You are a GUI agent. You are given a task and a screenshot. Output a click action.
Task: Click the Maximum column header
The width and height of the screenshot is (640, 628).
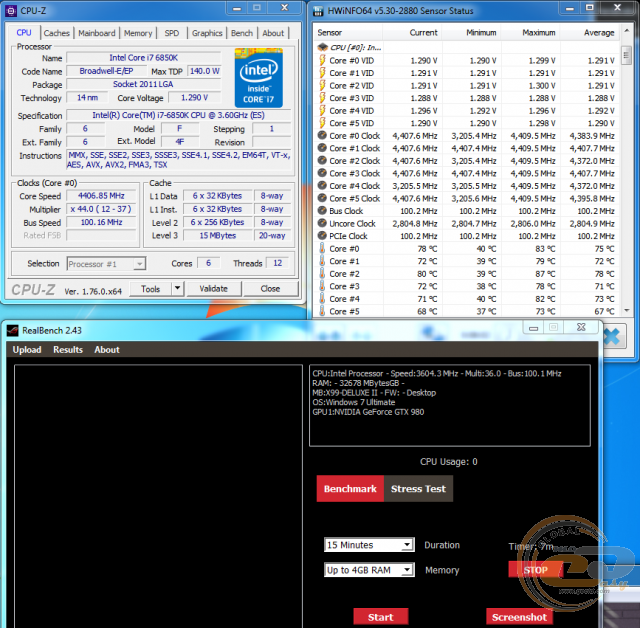tap(530, 33)
